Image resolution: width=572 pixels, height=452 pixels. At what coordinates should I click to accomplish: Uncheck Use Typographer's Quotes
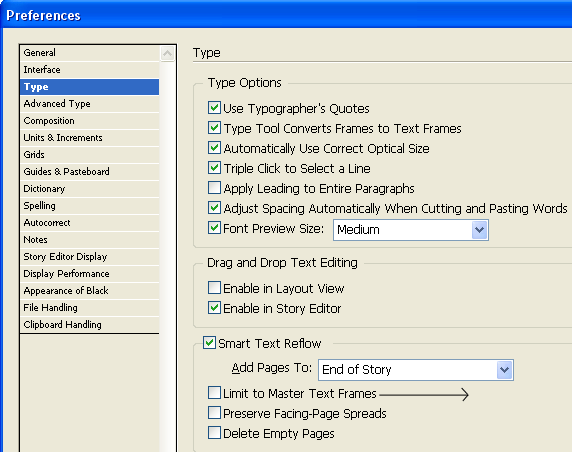click(x=214, y=108)
